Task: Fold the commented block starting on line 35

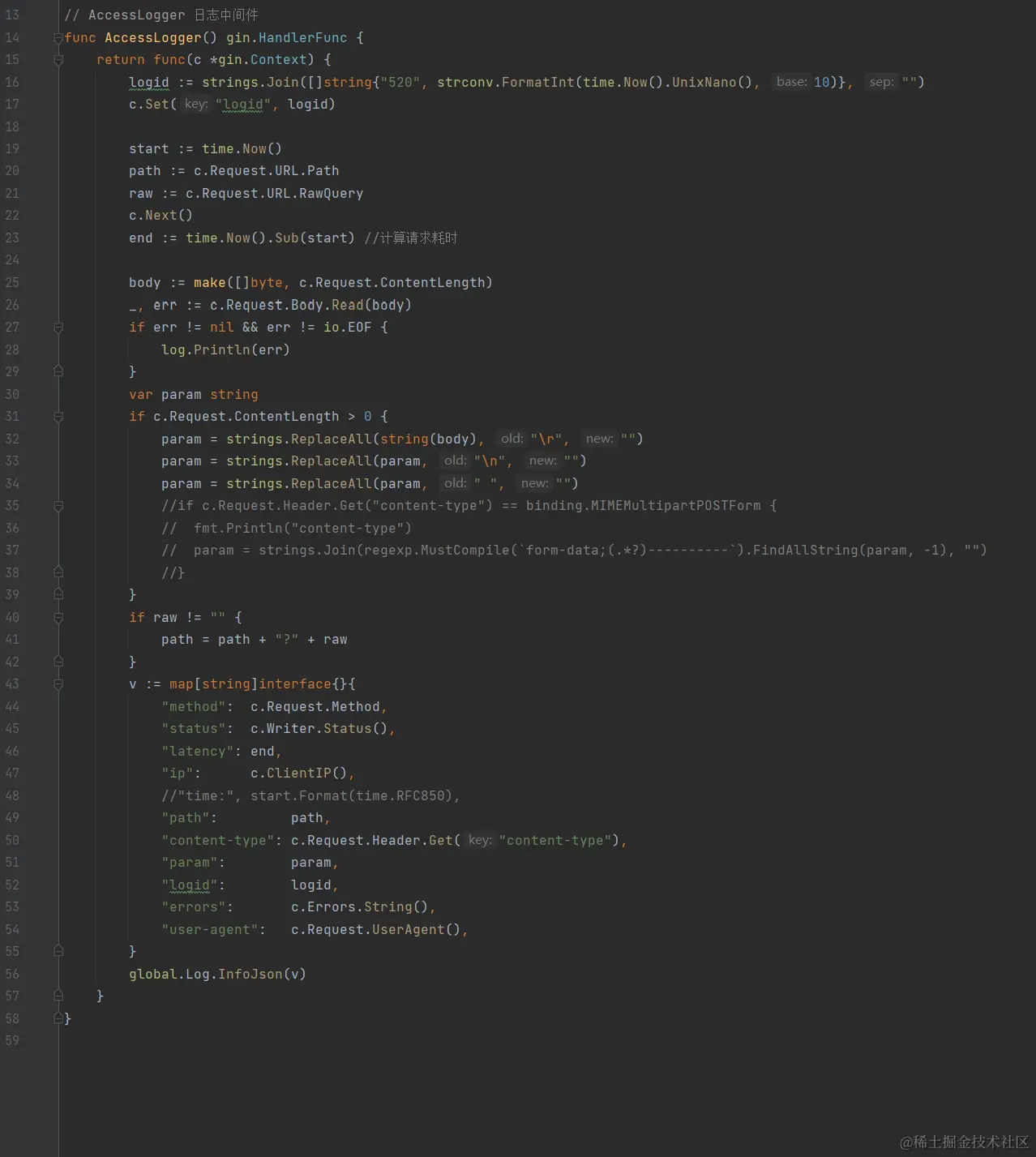Action: coord(58,506)
